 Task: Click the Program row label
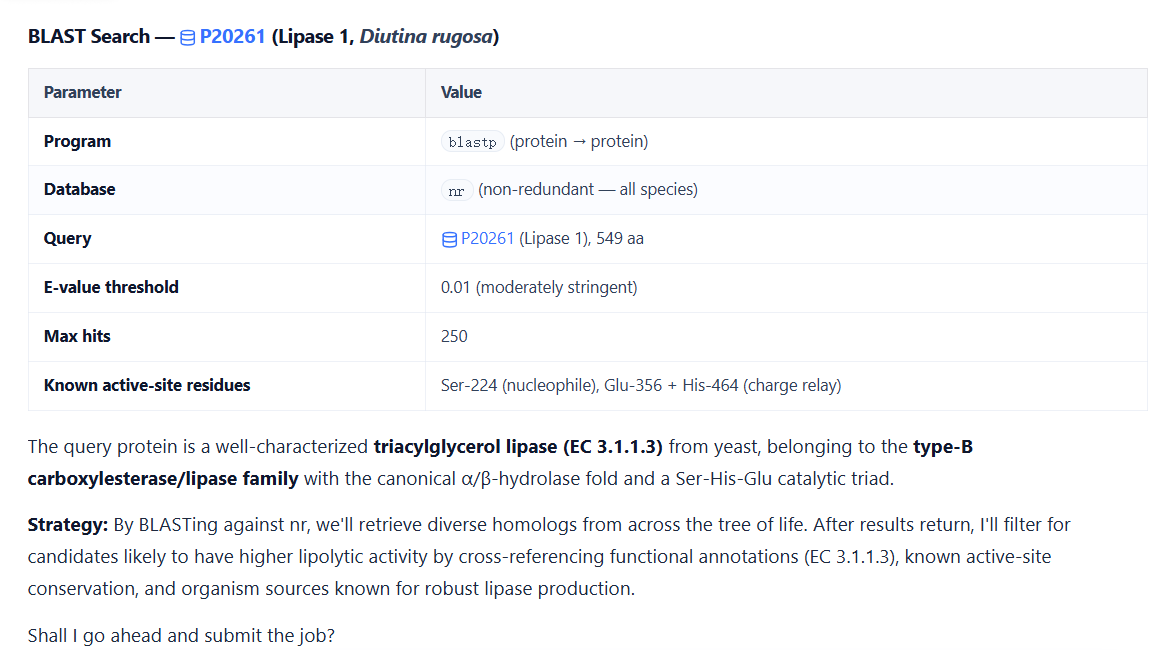(77, 141)
